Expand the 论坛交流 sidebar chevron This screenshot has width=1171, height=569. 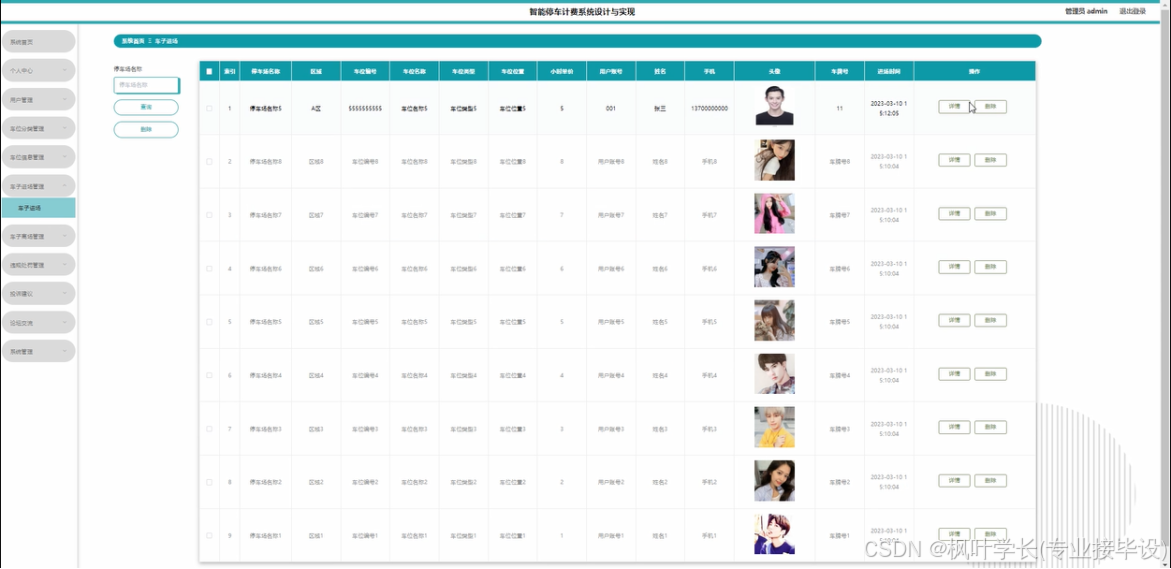(x=64, y=323)
